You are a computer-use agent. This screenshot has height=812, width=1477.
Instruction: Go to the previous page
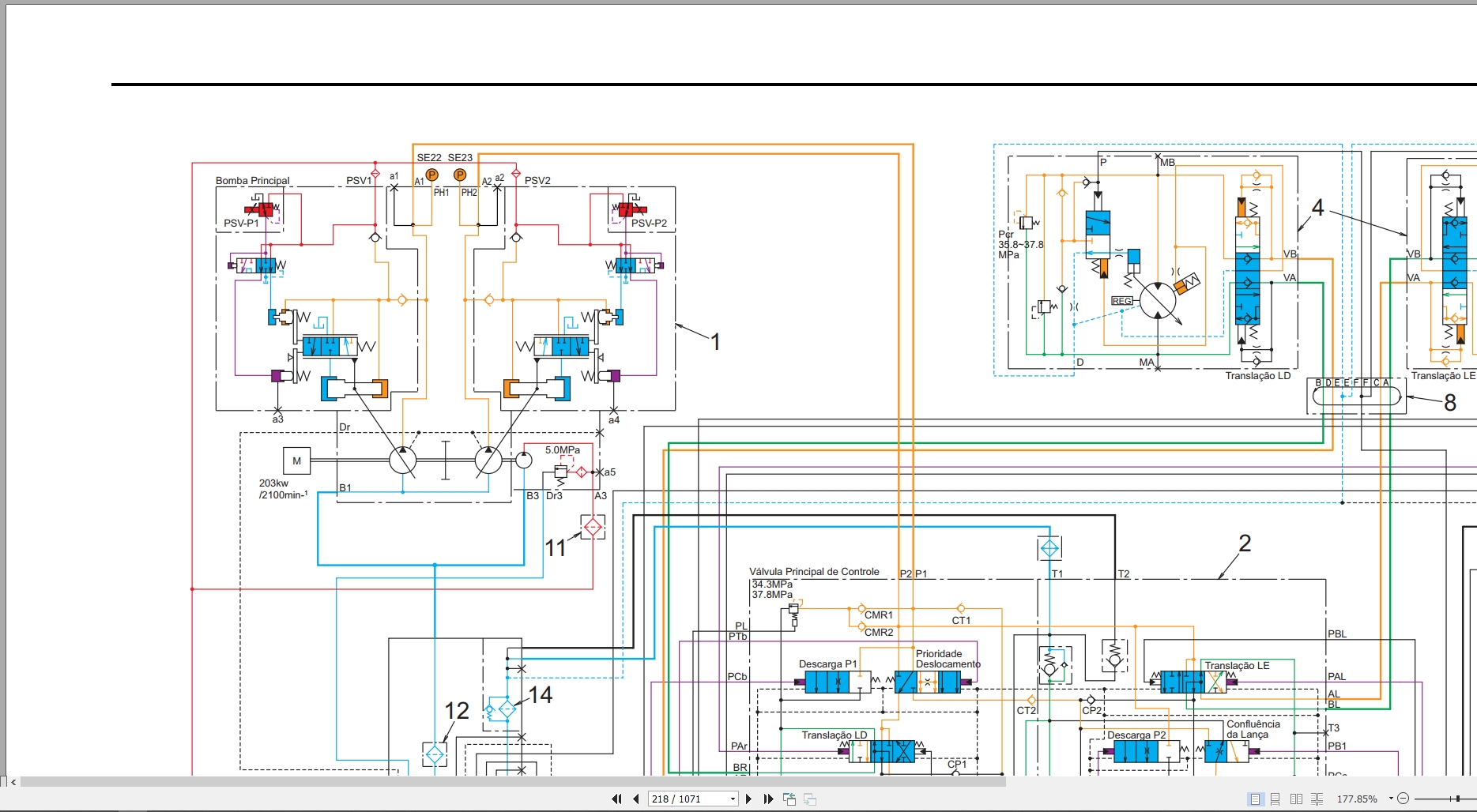point(636,799)
